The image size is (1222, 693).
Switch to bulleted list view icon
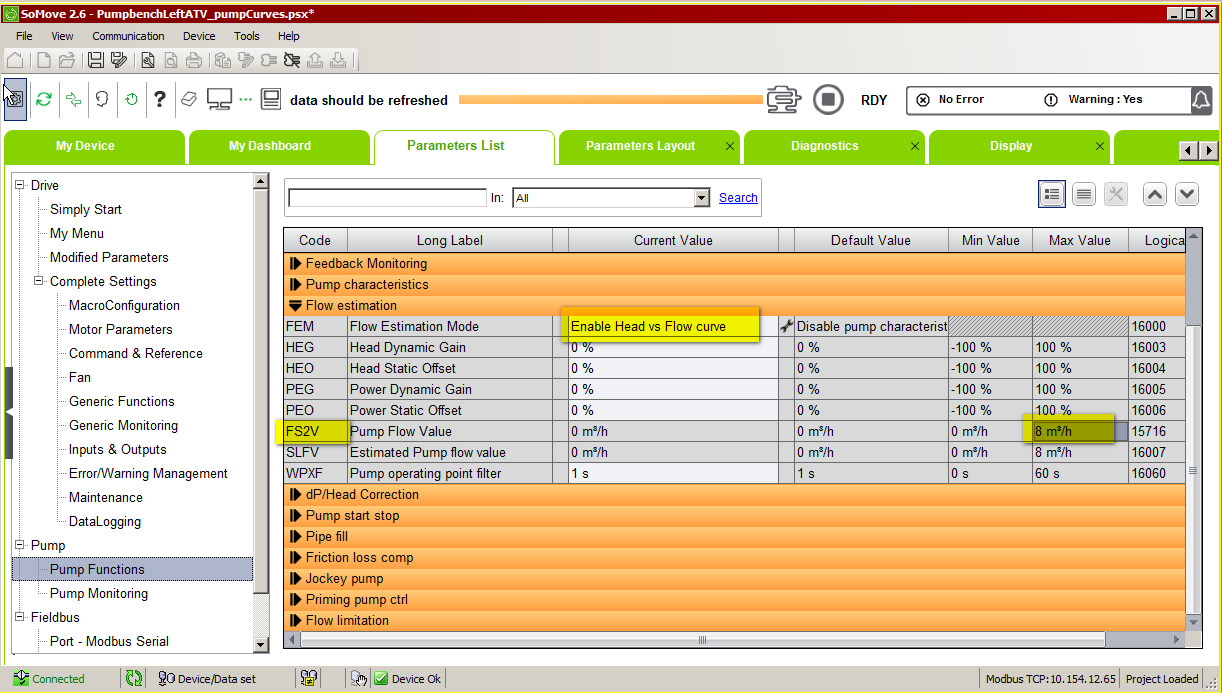pos(1052,194)
